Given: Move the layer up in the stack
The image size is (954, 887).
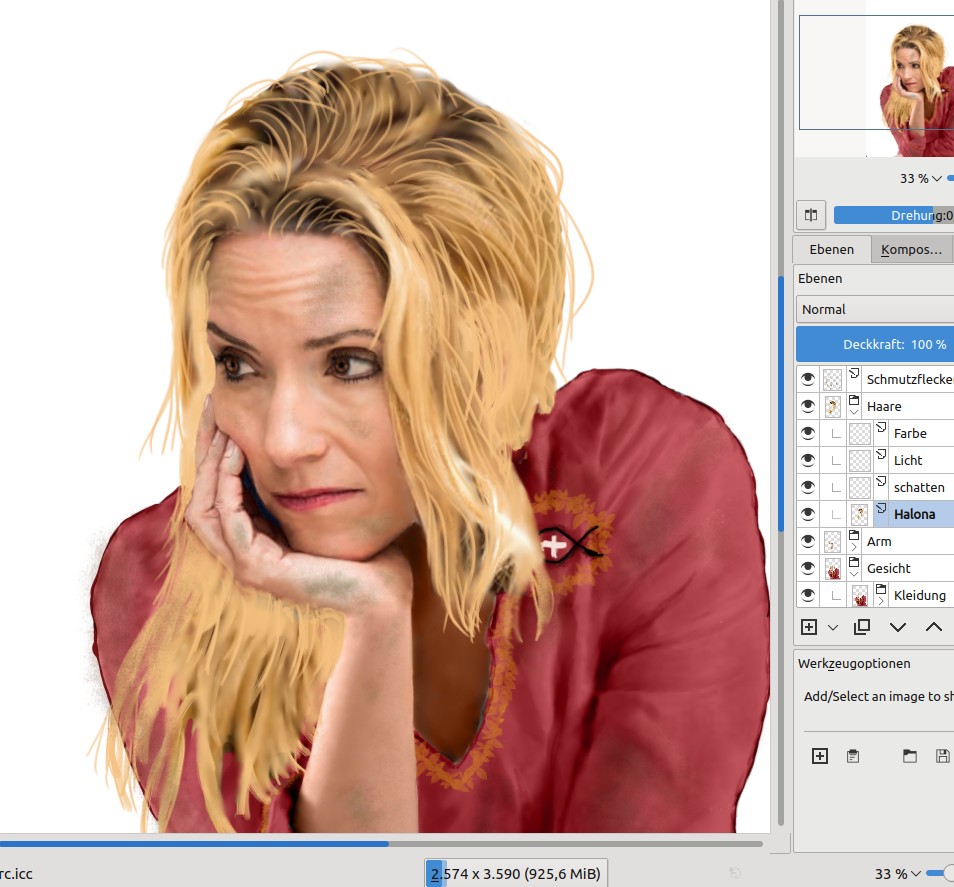Looking at the screenshot, I should coord(933,627).
